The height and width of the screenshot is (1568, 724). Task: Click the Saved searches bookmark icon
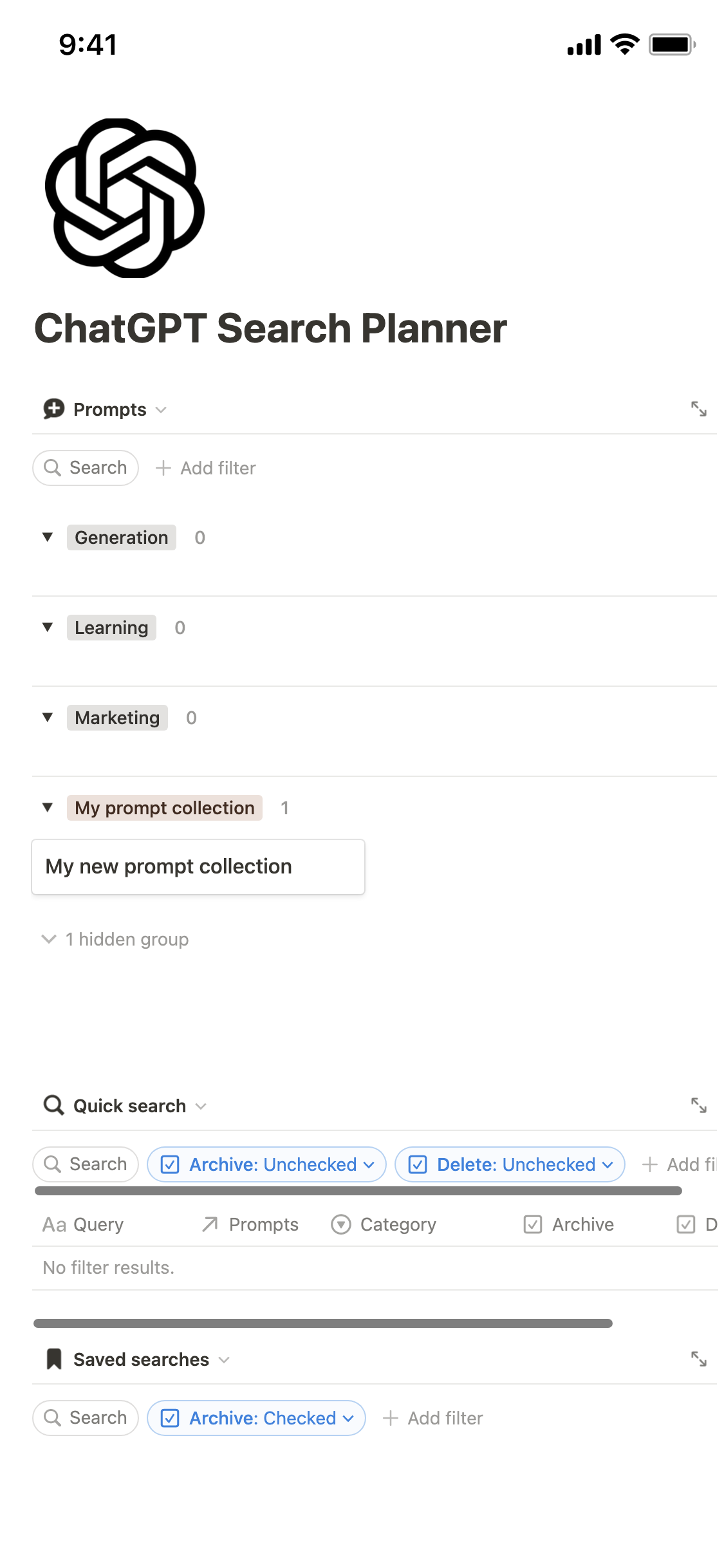click(54, 1359)
